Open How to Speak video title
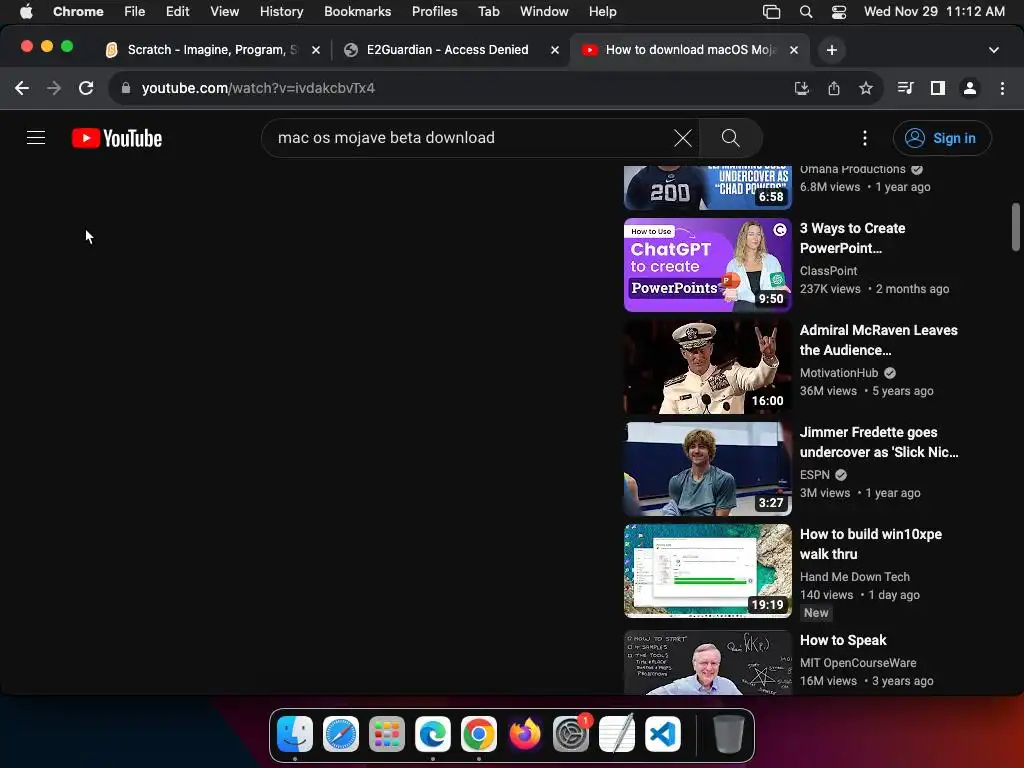The height and width of the screenshot is (768, 1024). pos(843,640)
